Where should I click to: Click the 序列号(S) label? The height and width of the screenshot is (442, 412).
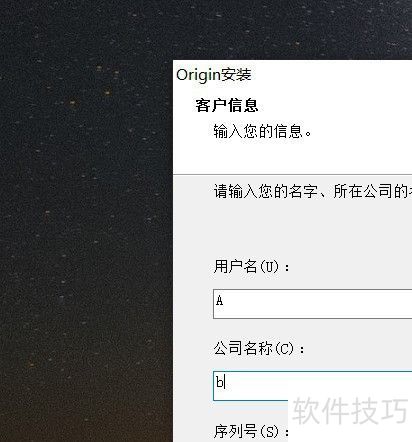click(251, 431)
